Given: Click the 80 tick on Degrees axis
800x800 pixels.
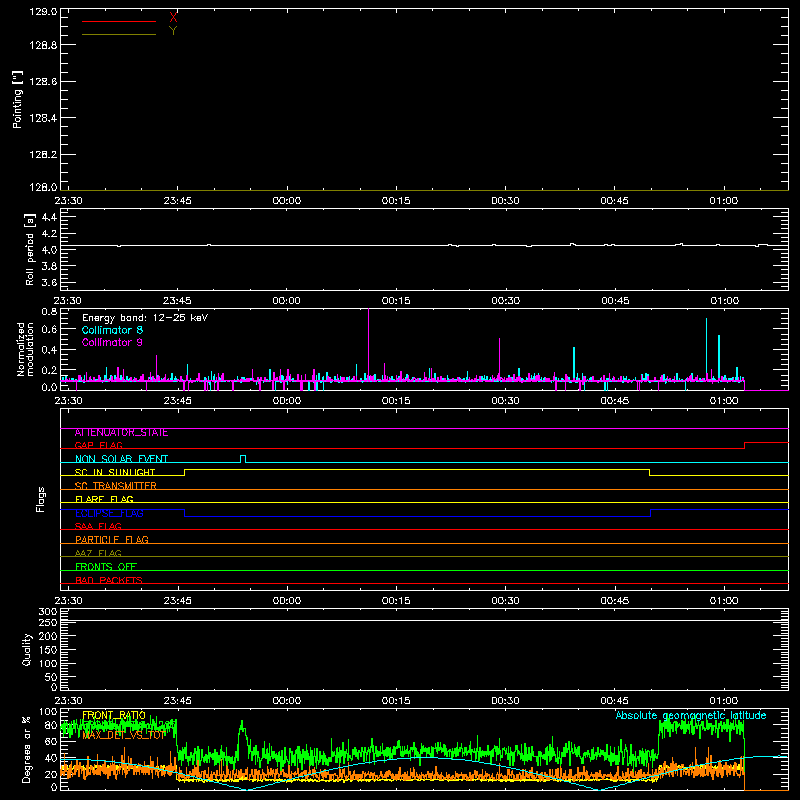Looking at the screenshot, I should [x=51, y=725].
